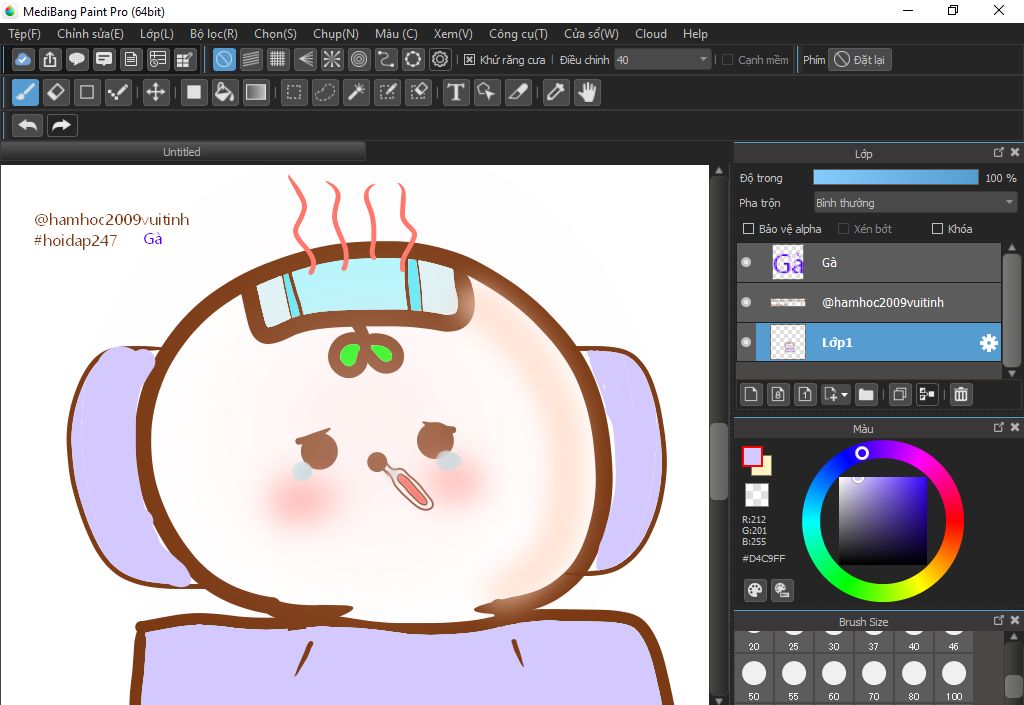Open the color palette icon in Màu panel
This screenshot has width=1024, height=705.
coord(755,590)
